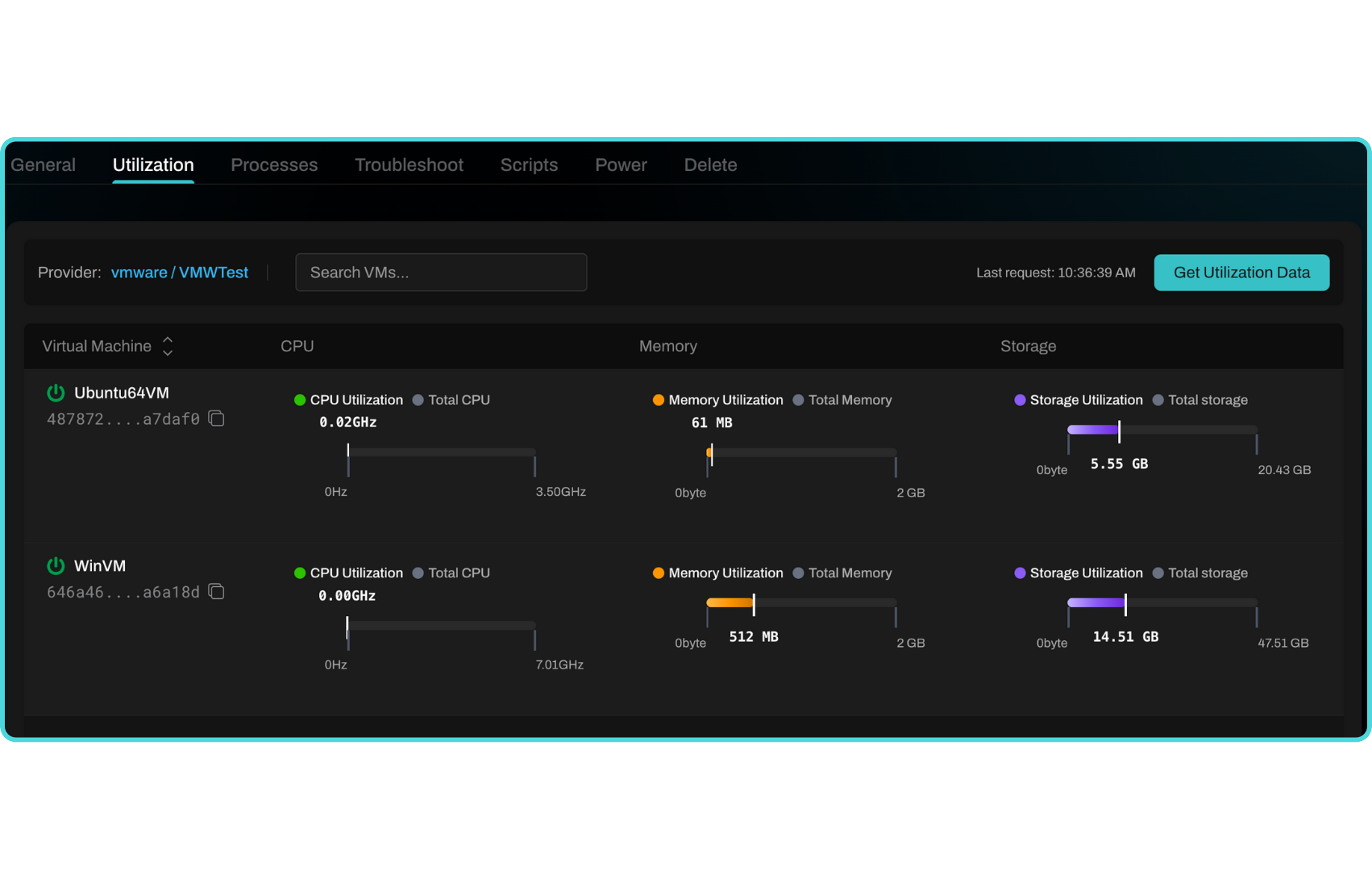Switch to the Troubleshoot tab
1372x879 pixels.
(x=409, y=165)
